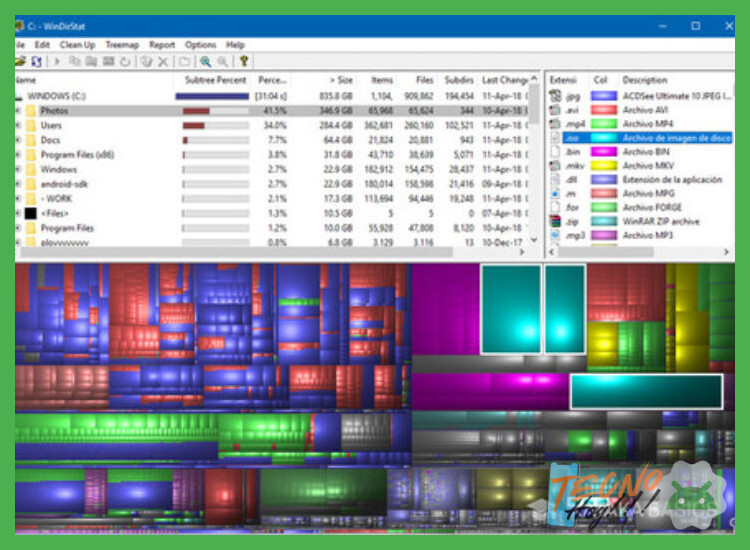
Task: Click the .mp3 file type icon
Action: point(555,235)
